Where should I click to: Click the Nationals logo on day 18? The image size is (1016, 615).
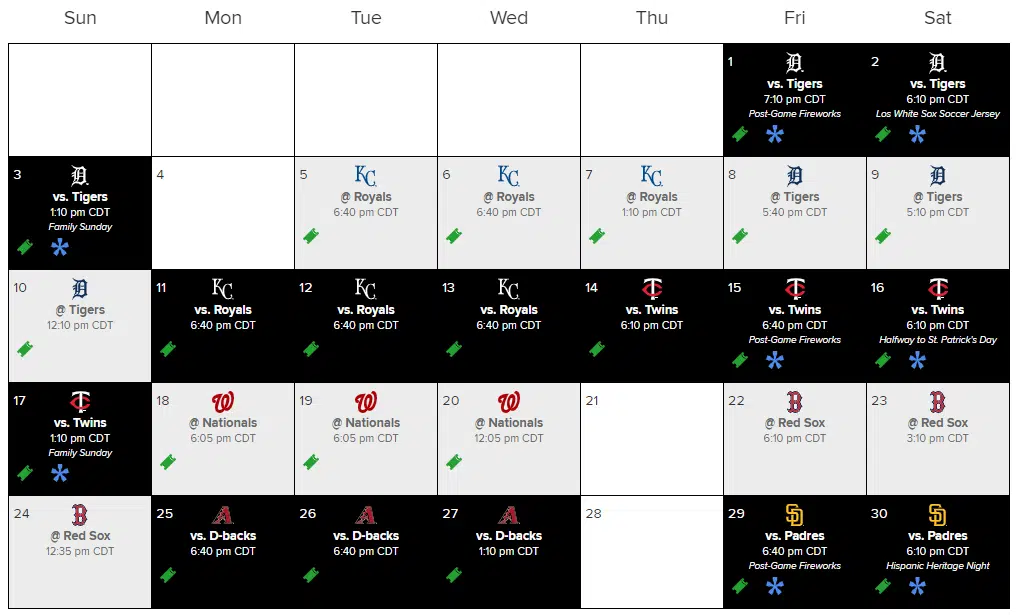[x=223, y=402]
